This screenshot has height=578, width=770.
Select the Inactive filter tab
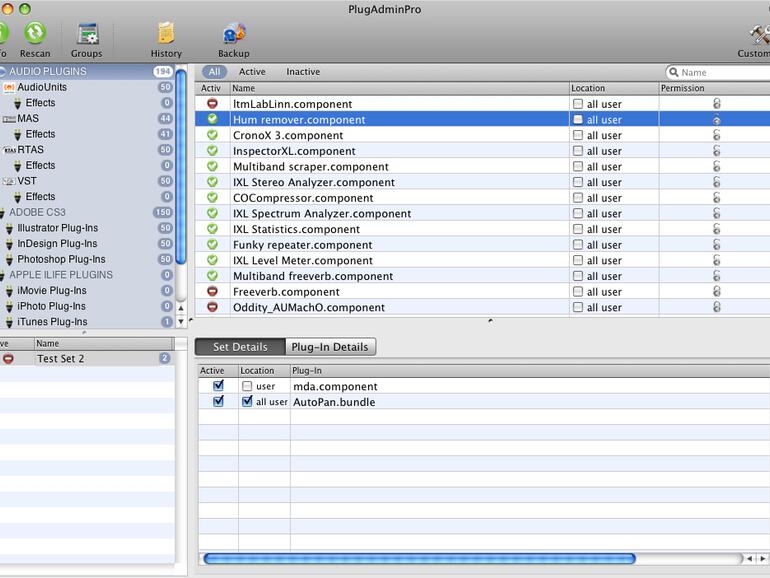[x=303, y=72]
